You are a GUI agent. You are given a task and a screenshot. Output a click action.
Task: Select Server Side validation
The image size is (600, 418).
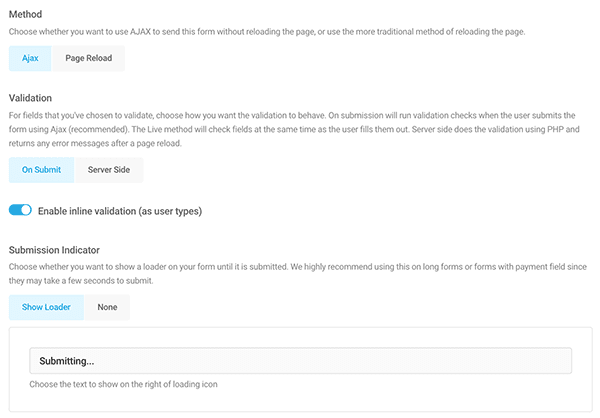[x=109, y=170]
